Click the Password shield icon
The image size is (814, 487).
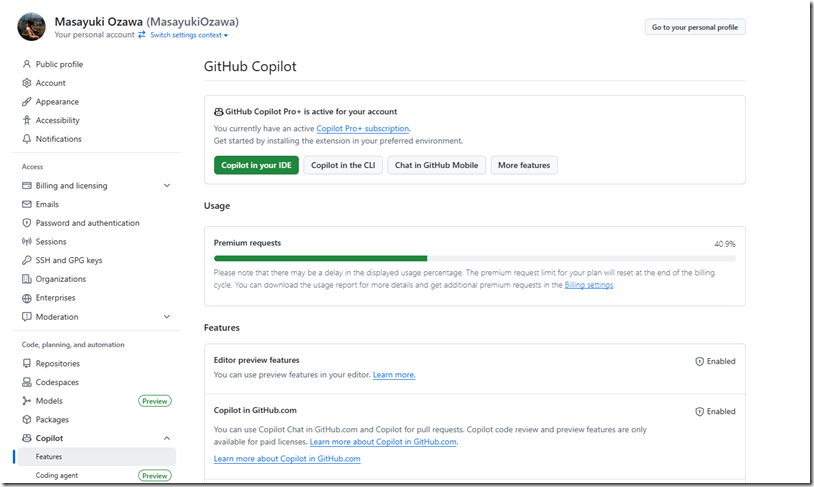pos(26,223)
